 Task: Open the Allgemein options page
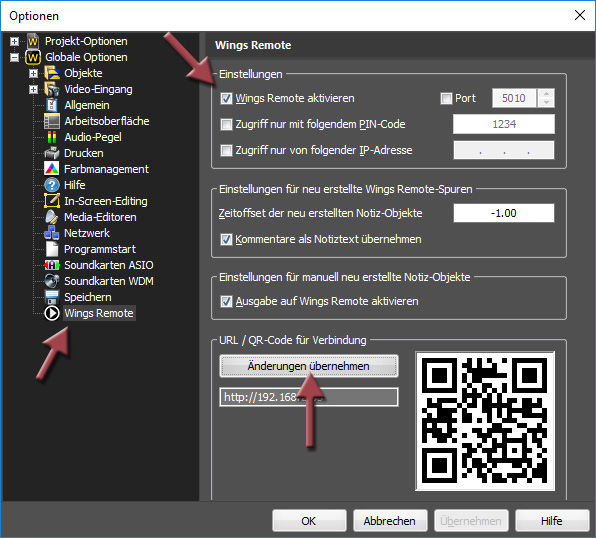[x=87, y=105]
